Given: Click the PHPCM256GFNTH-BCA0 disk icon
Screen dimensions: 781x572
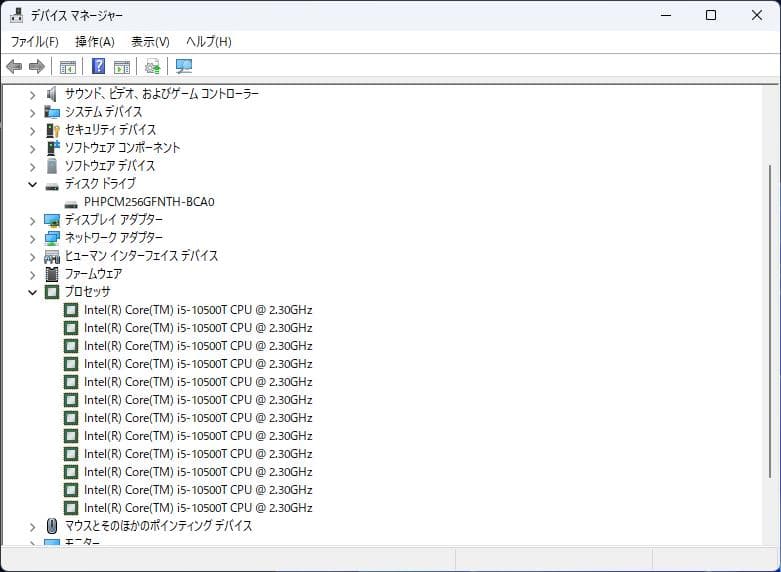Looking at the screenshot, I should [71, 204].
